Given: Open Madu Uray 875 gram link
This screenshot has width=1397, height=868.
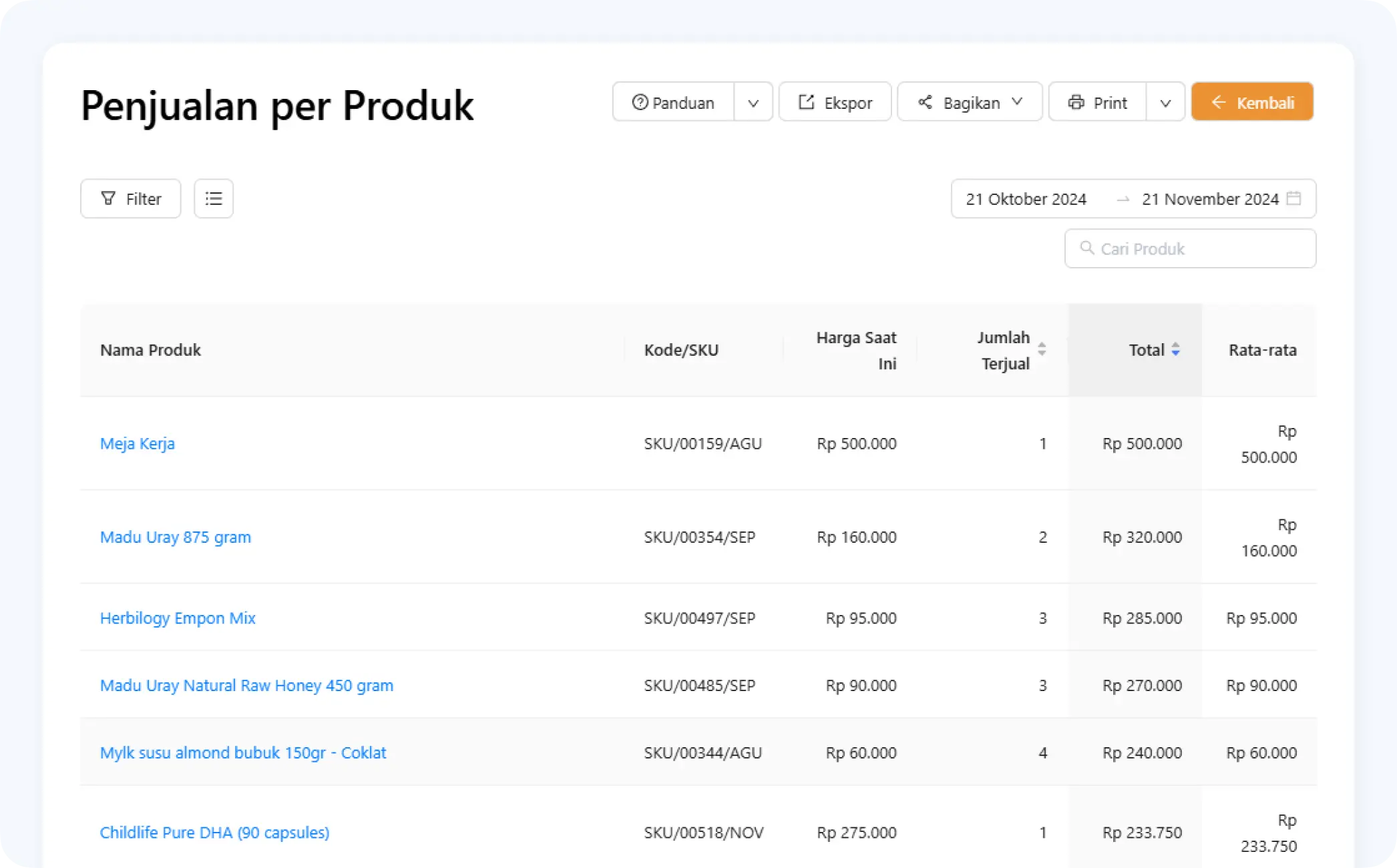Looking at the screenshot, I should coord(176,537).
